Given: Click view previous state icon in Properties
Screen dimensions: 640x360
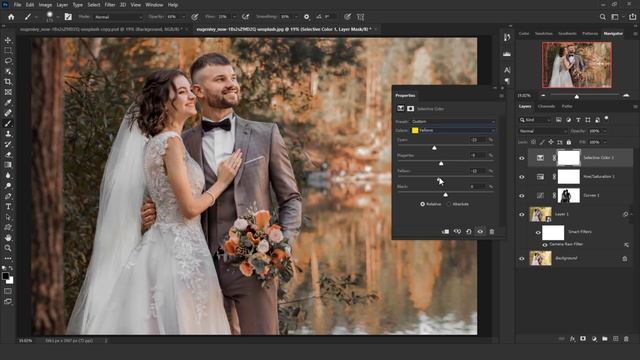Looking at the screenshot, I should [x=457, y=231].
